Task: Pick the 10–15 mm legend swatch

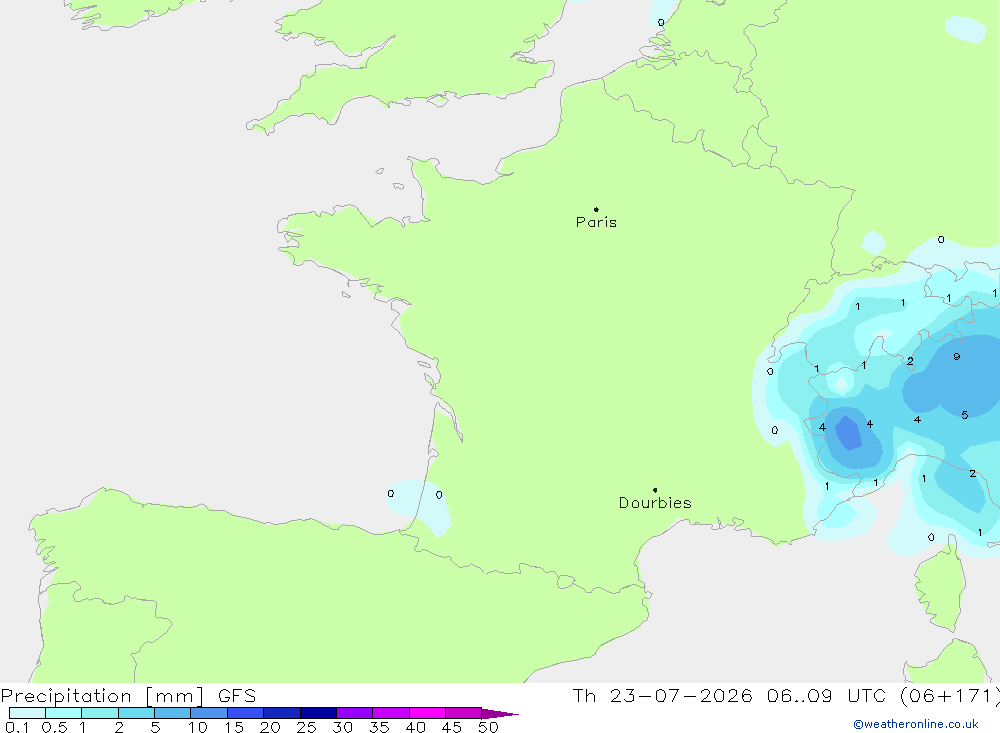Action: [209, 713]
